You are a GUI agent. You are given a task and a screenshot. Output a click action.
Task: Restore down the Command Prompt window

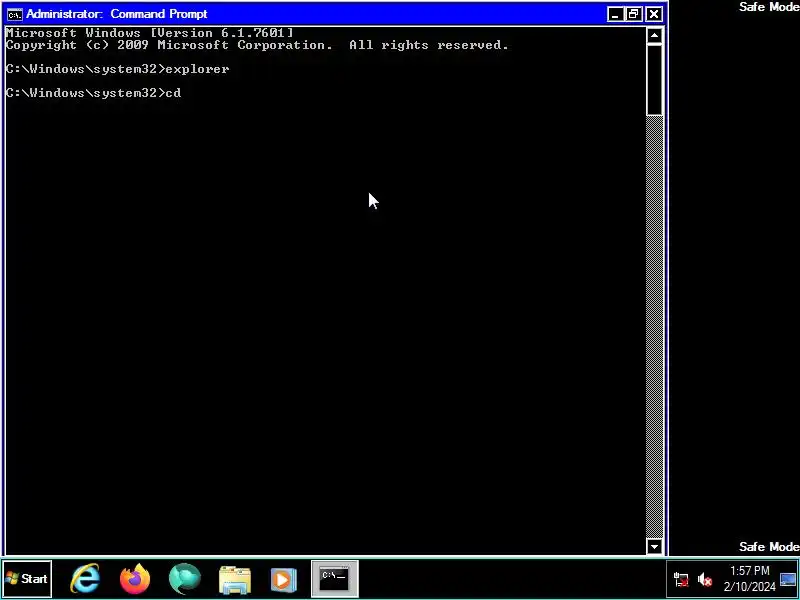click(634, 14)
